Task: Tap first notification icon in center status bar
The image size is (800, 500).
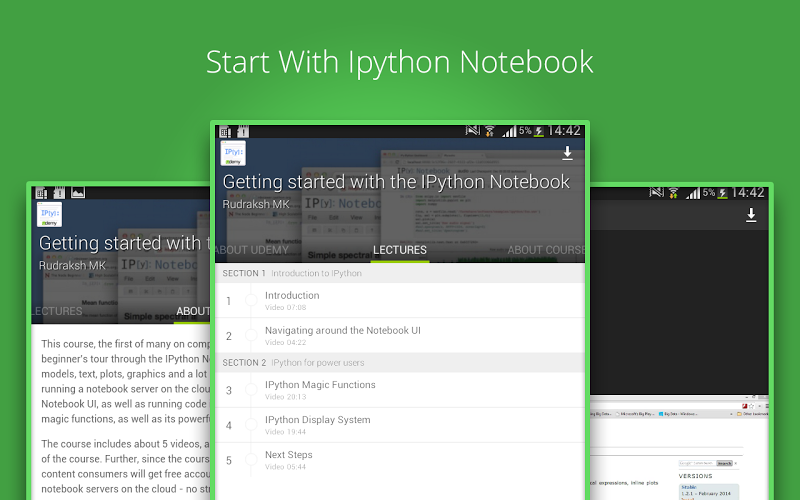Action: tap(225, 132)
